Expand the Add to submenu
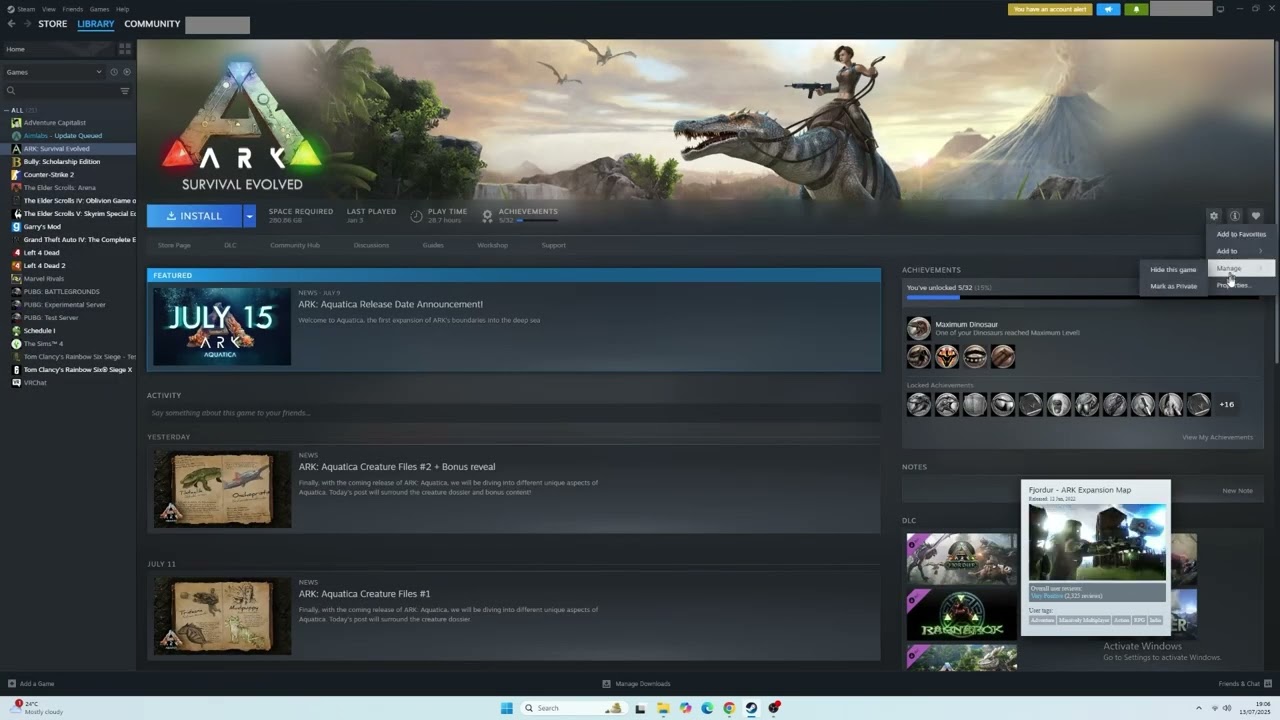This screenshot has width=1280, height=720. point(1241,251)
